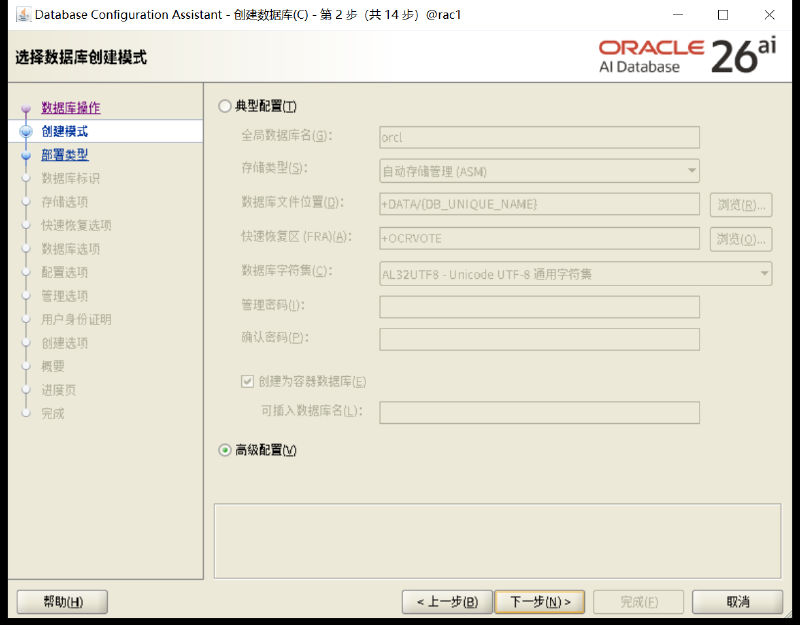Click the 配置选项 step in sidebar
800x625 pixels.
[x=65, y=272]
